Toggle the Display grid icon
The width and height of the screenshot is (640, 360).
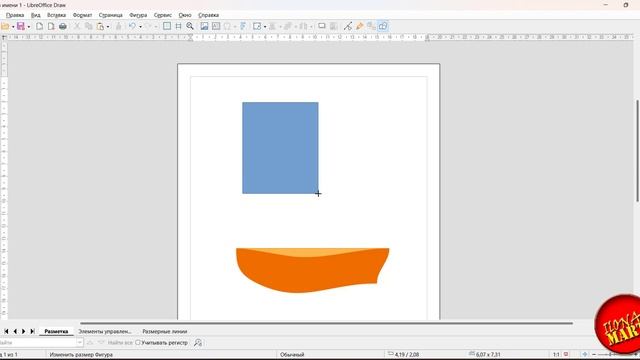pos(167,27)
